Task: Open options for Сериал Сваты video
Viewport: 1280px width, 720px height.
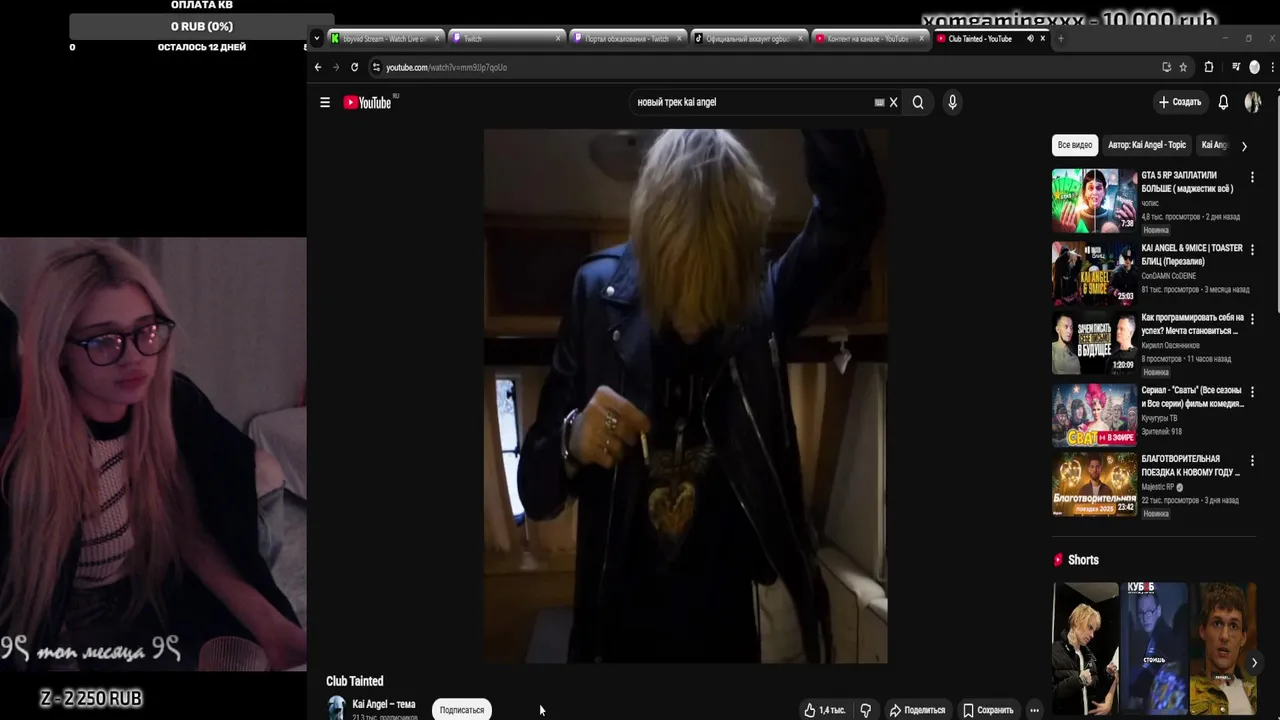Action: point(1252,391)
